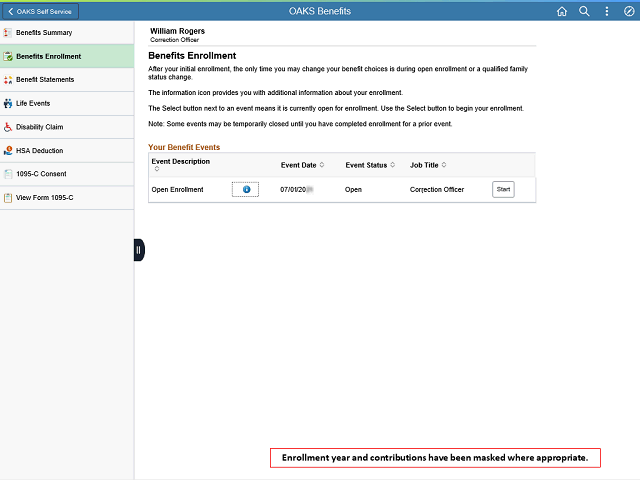Go back to OAKS Self Service
The height and width of the screenshot is (480, 640).
pos(40,11)
